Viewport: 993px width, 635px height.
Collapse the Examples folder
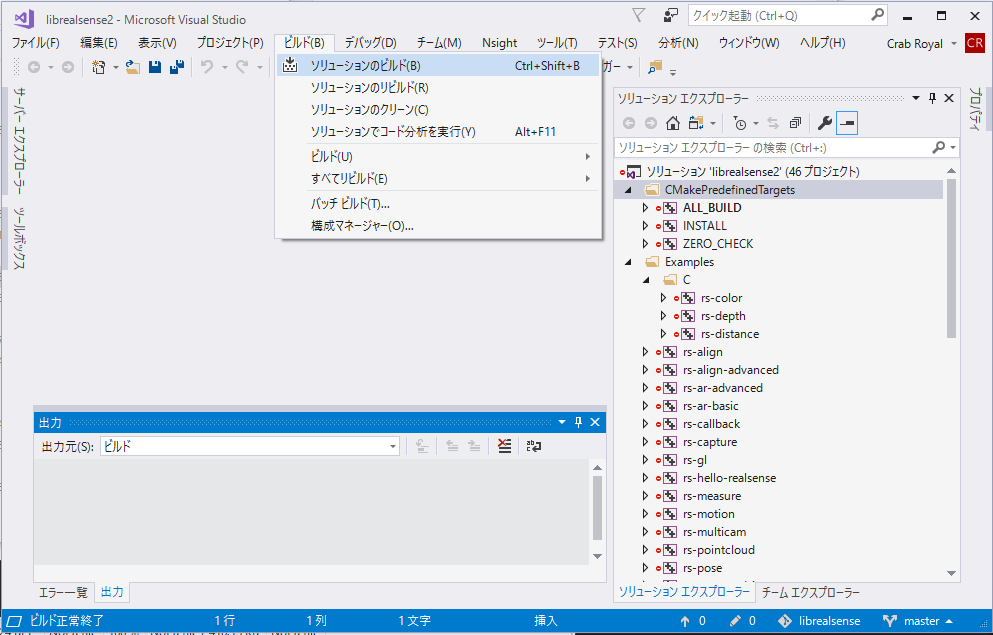tap(628, 262)
